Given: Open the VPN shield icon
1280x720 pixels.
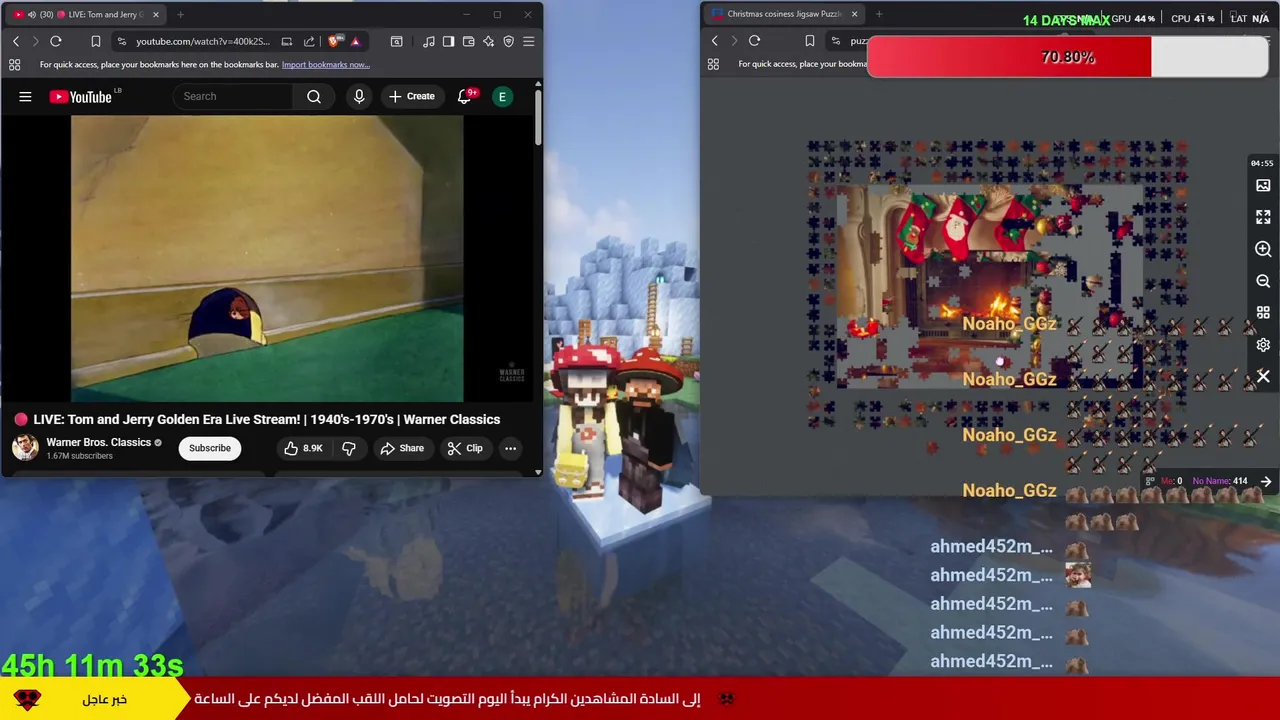Looking at the screenshot, I should coord(508,41).
